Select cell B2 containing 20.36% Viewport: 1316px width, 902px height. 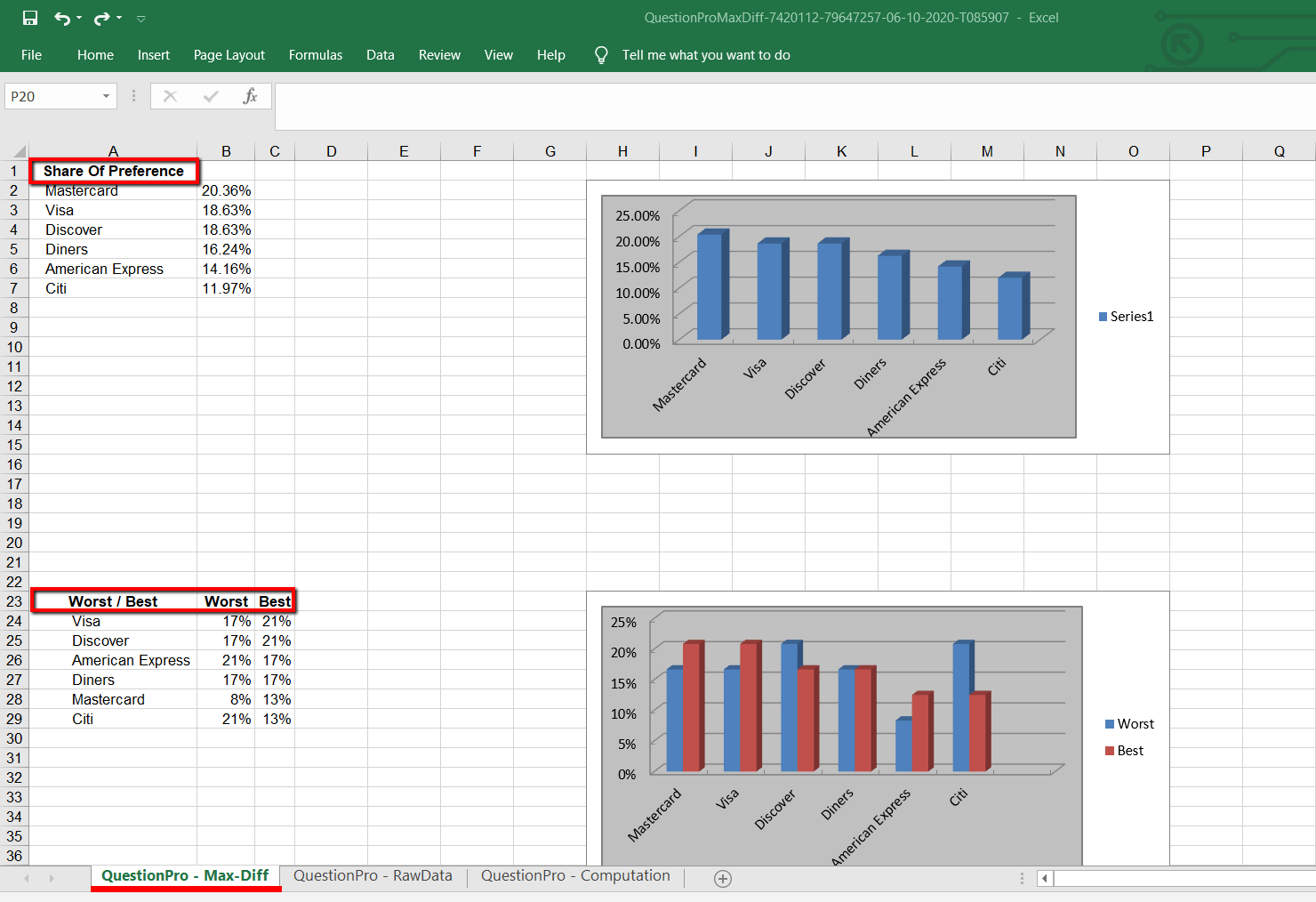[226, 190]
